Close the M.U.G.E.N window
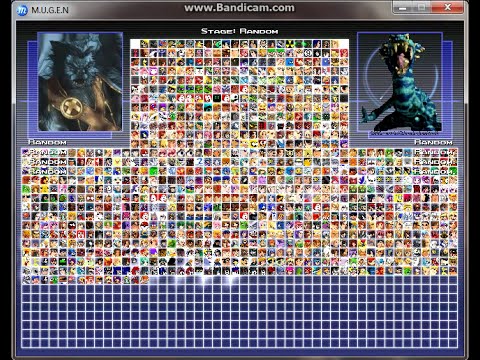This screenshot has width=480, height=360. 448,7
